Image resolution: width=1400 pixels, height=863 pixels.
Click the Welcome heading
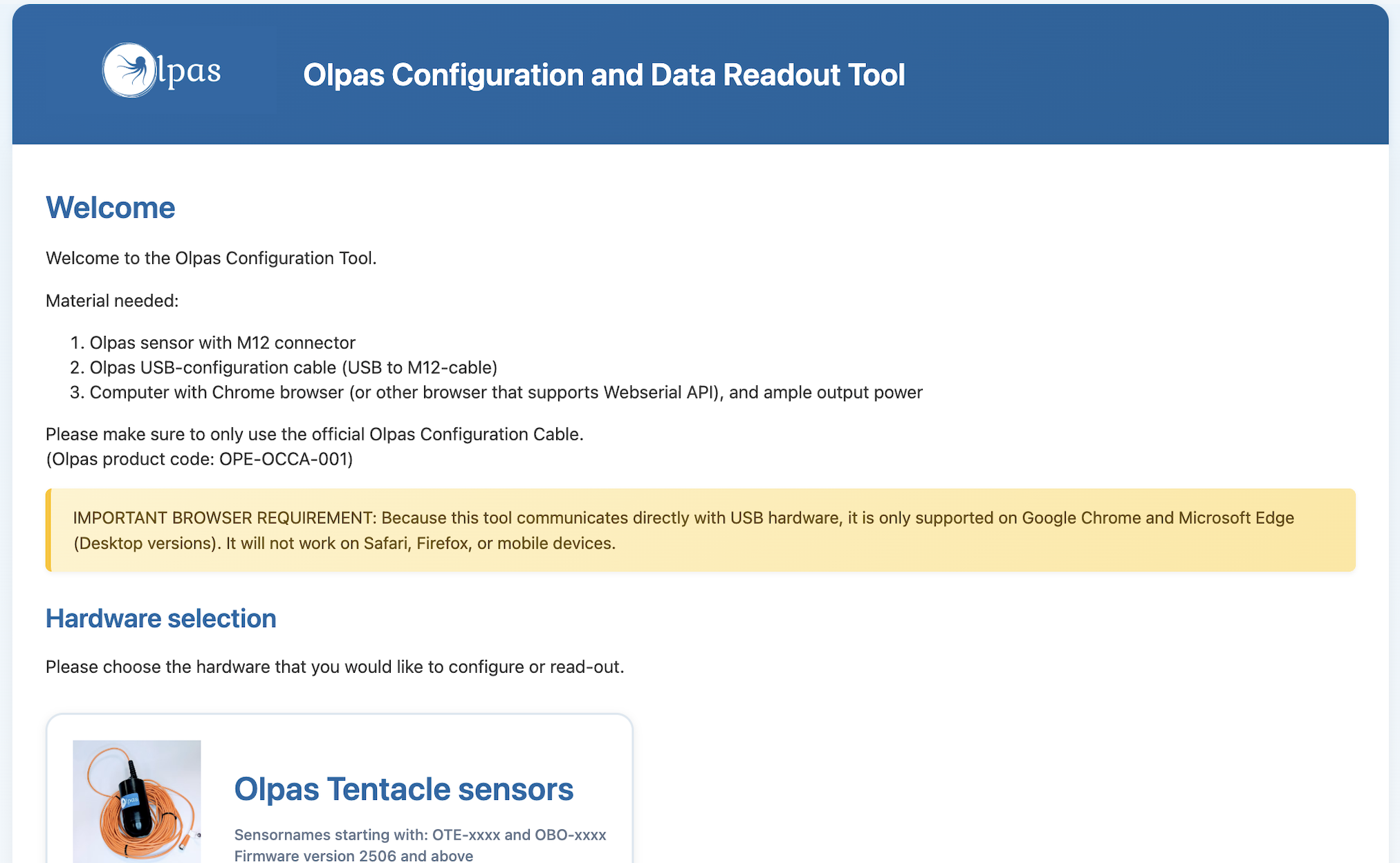pos(111,207)
